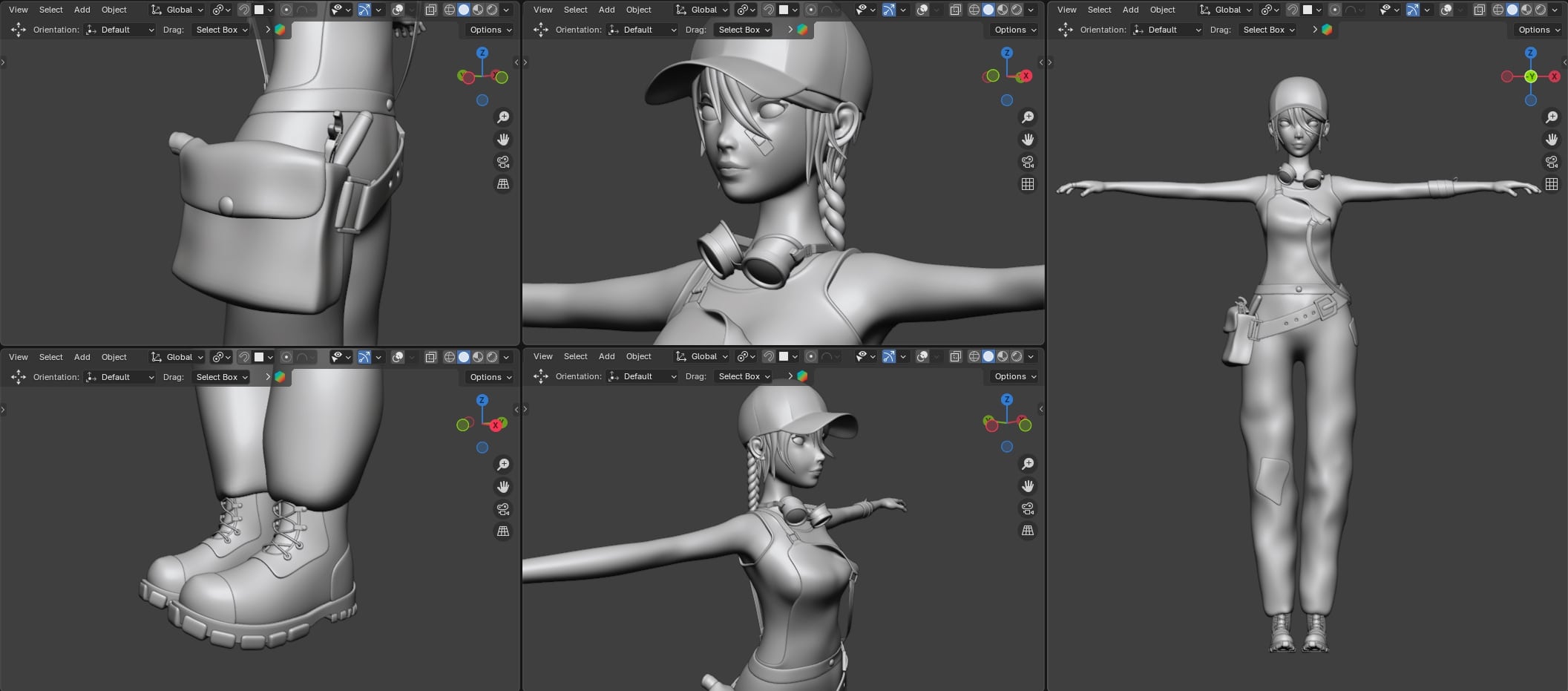
Task: Toggle gizmo display button in top-left viewport
Action: (x=364, y=10)
